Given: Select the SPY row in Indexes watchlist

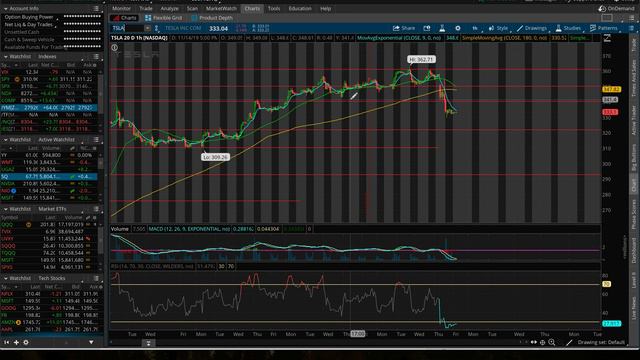Looking at the screenshot, I should coord(49,79).
